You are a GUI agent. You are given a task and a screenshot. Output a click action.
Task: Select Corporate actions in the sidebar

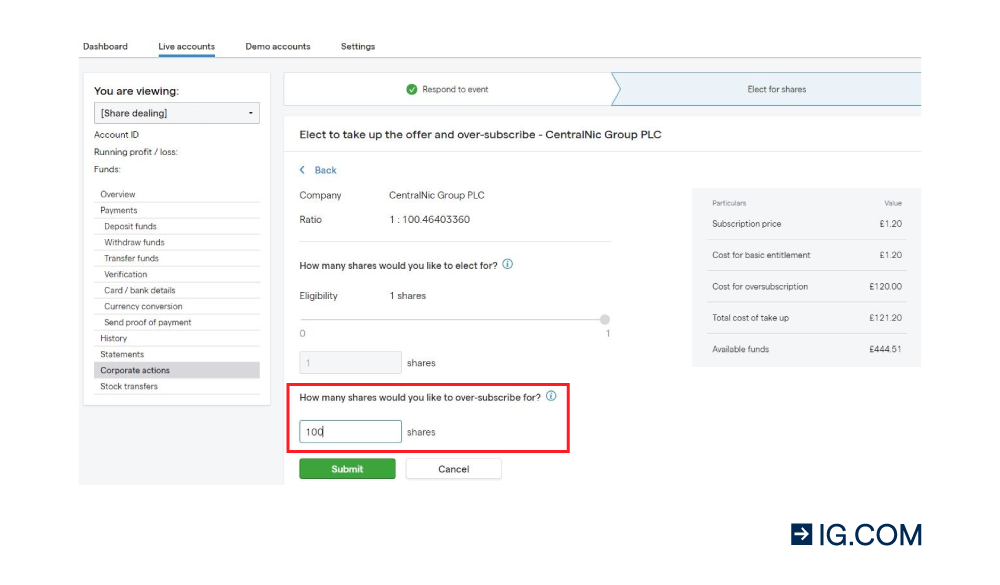click(177, 370)
